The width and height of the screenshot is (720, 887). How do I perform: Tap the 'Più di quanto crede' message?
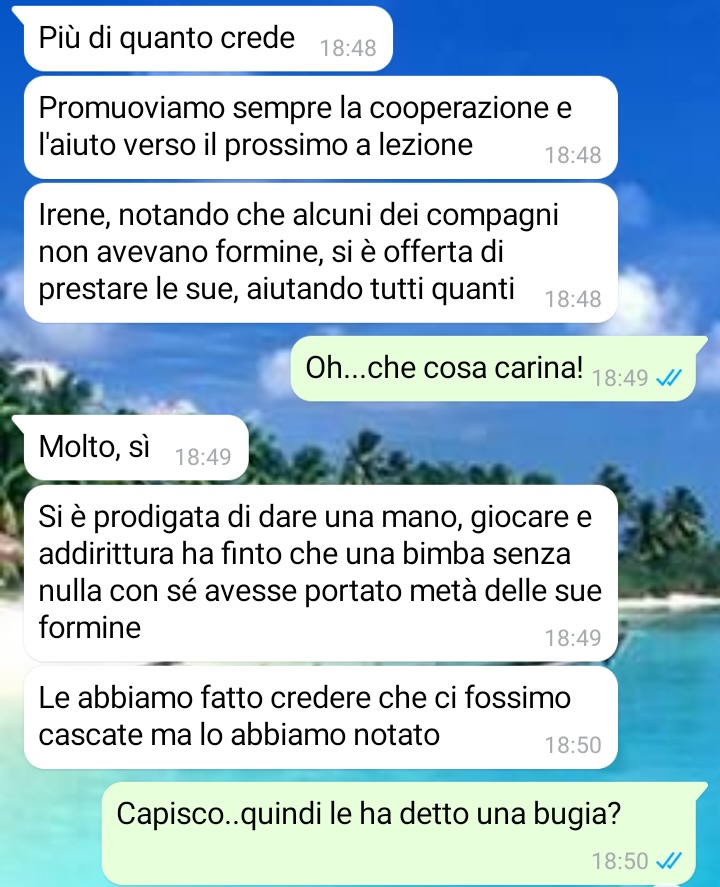(208, 38)
